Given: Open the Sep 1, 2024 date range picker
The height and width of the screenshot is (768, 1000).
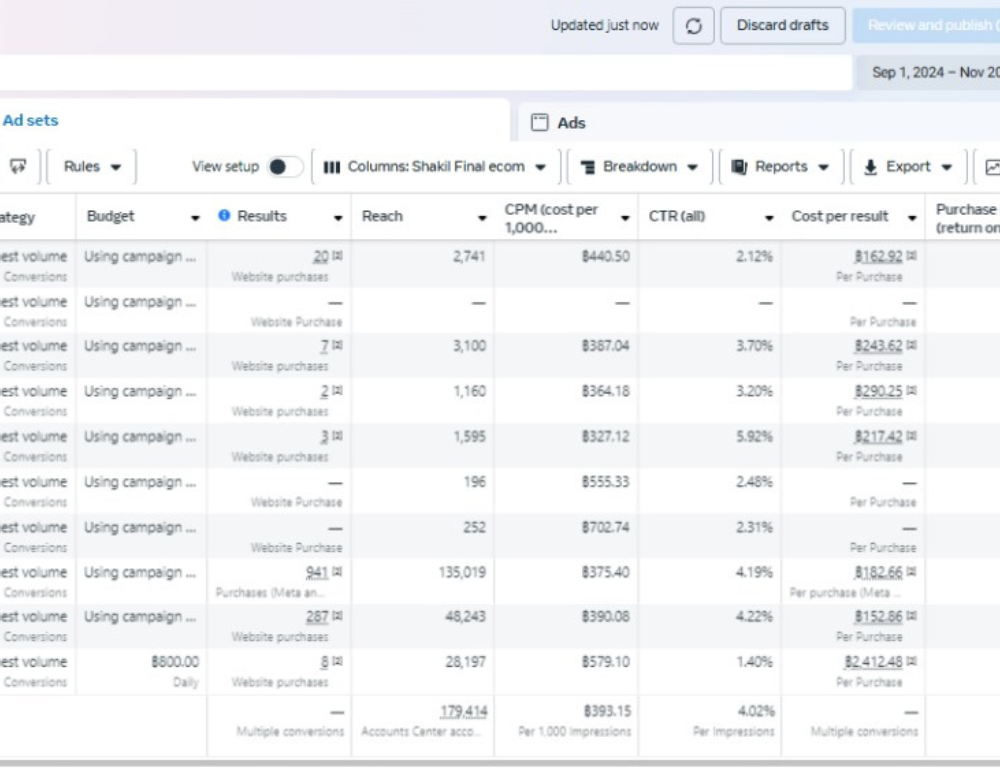Looking at the screenshot, I should (930, 73).
